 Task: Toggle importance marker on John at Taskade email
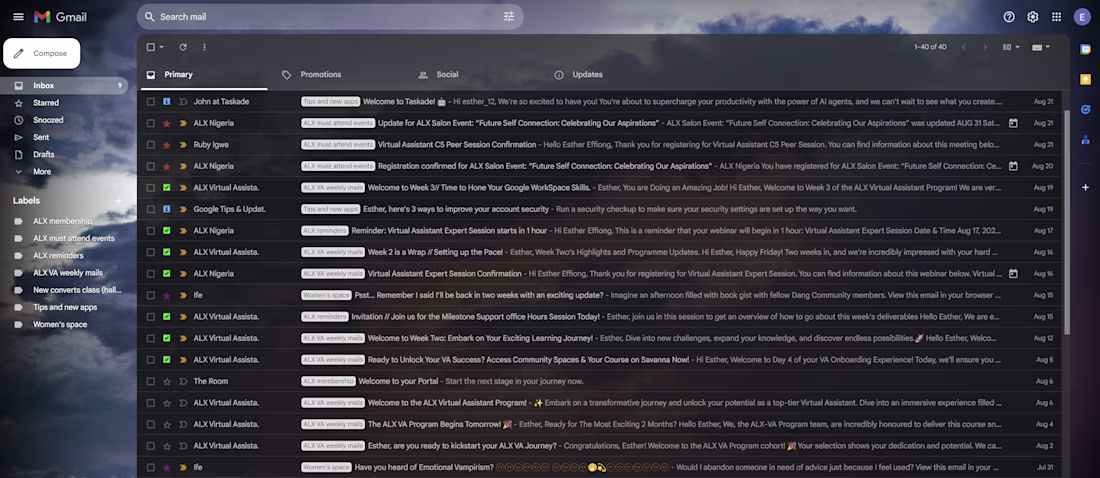click(x=183, y=102)
